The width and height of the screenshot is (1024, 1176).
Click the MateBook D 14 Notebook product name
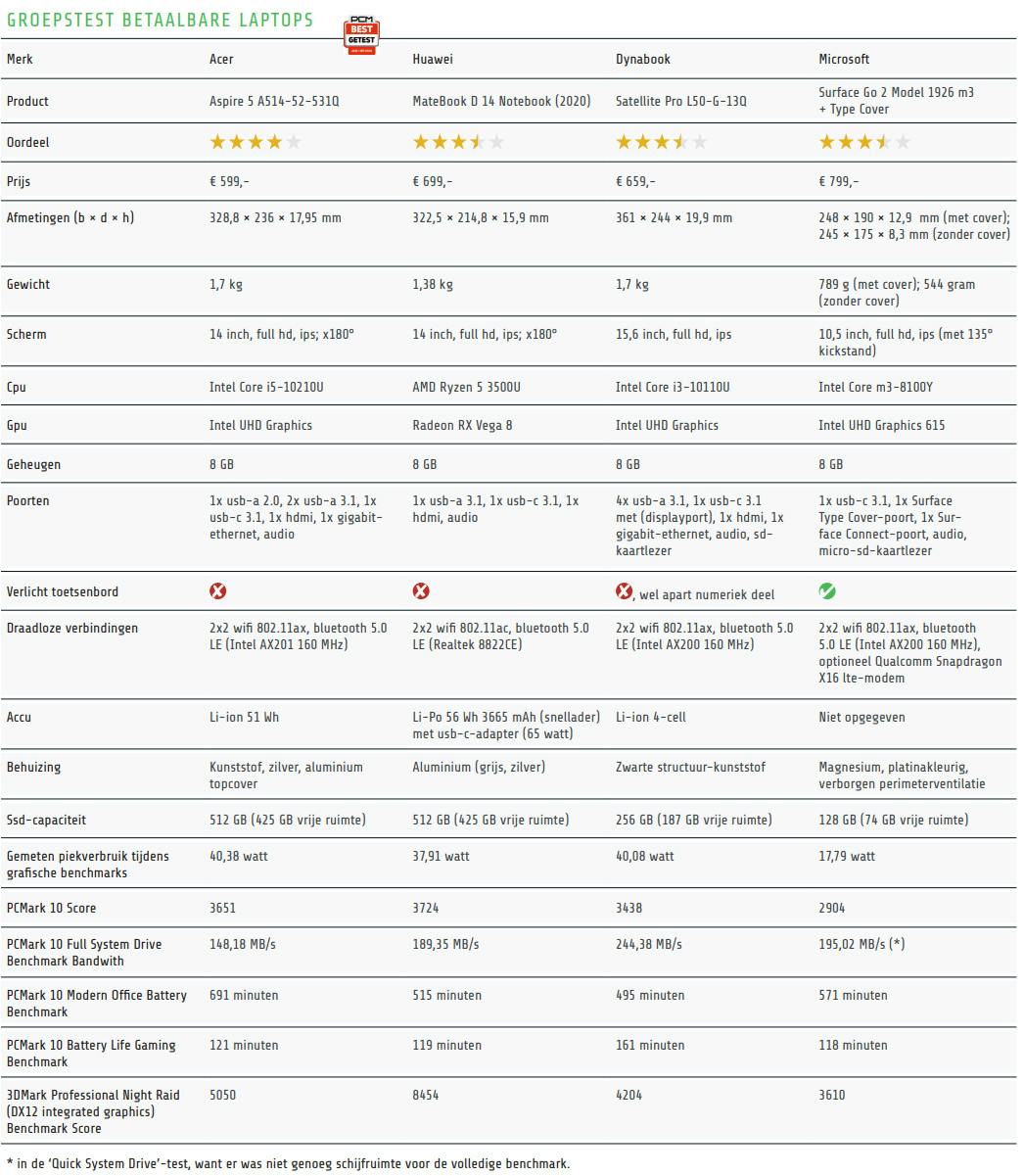click(501, 102)
